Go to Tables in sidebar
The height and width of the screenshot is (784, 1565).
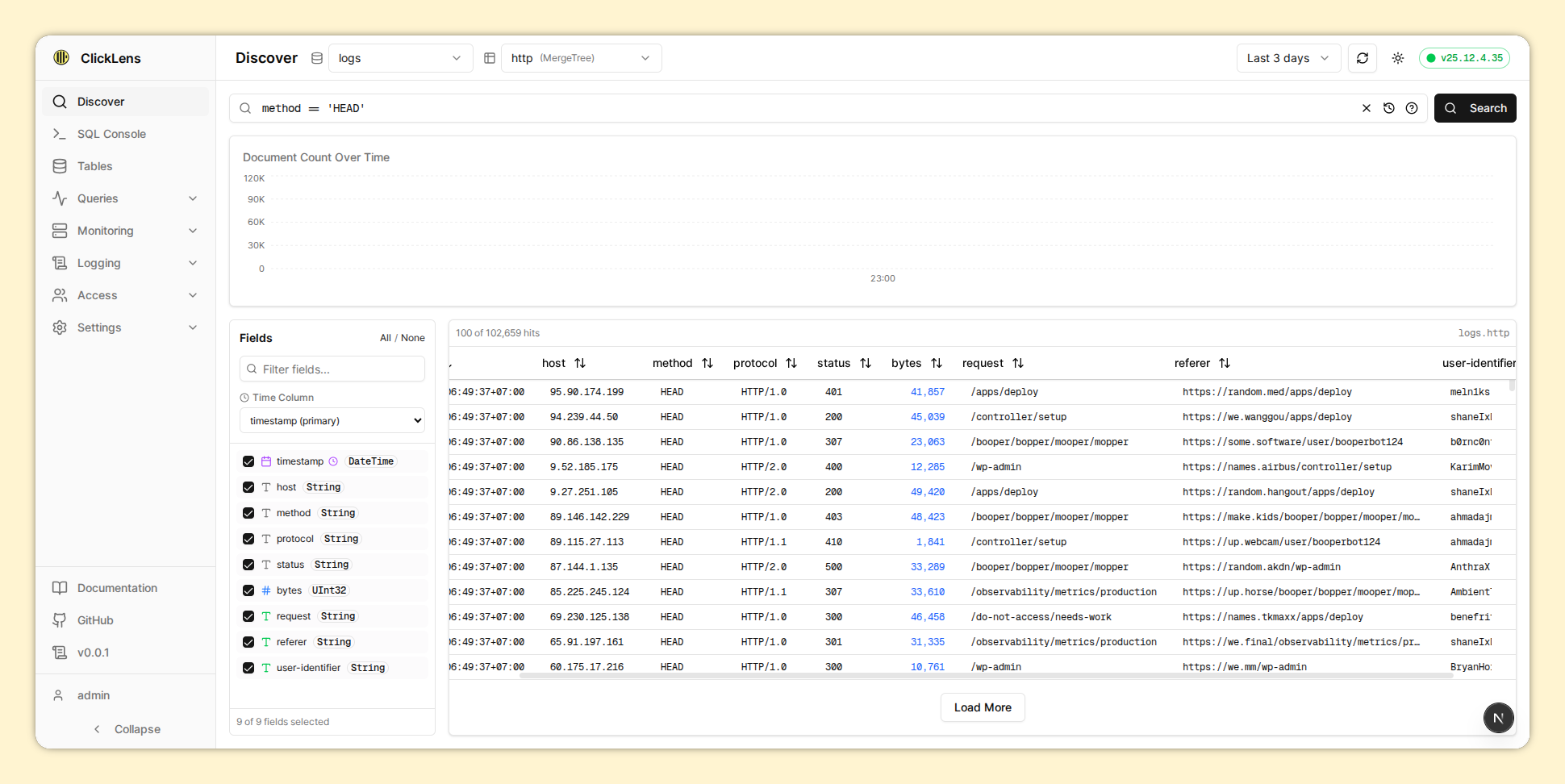click(94, 166)
